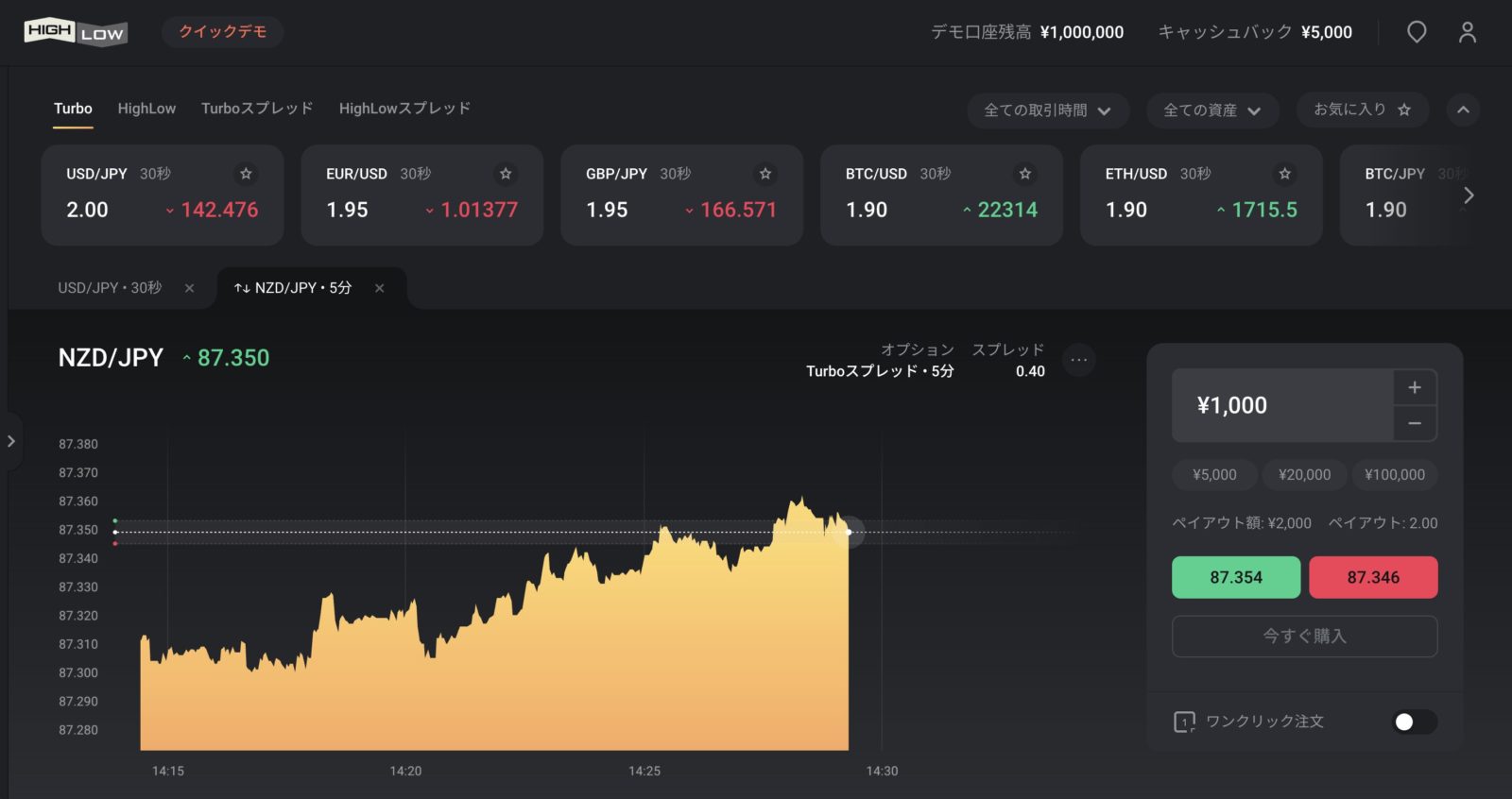Switch to the HighLow tab
Viewport: 1512px width, 799px height.
point(146,109)
